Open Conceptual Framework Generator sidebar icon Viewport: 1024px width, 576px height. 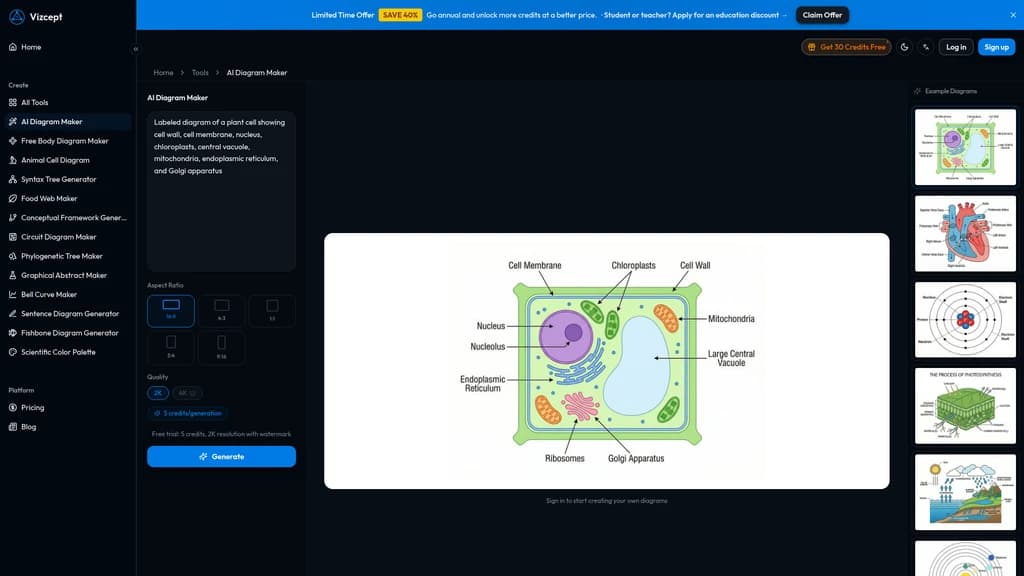(12, 217)
